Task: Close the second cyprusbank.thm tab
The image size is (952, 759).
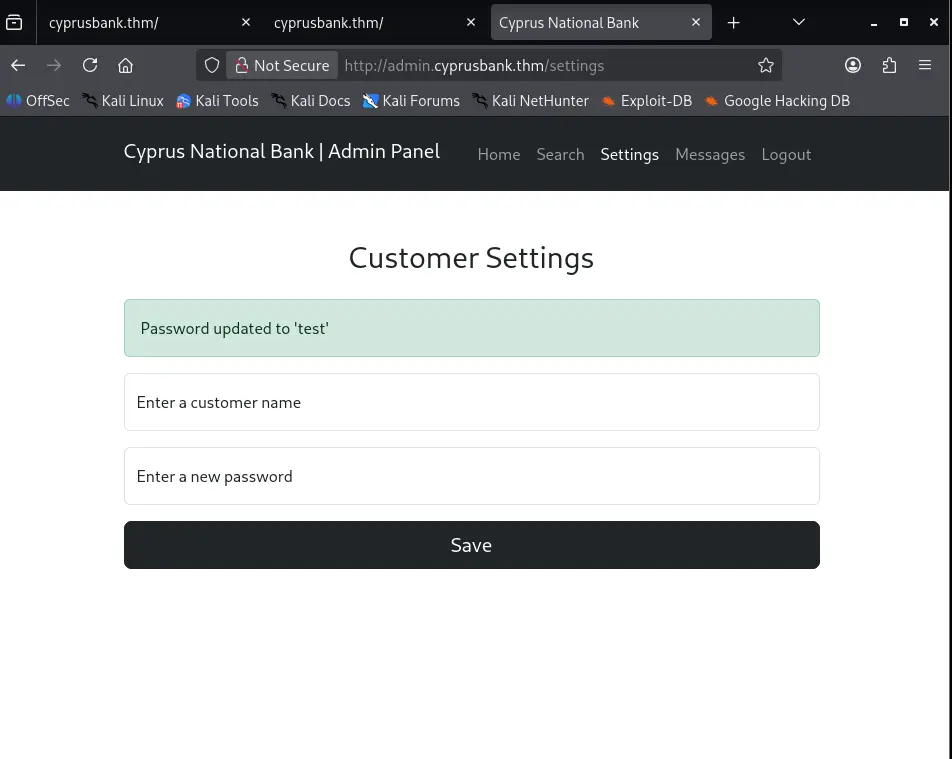Action: (x=471, y=22)
